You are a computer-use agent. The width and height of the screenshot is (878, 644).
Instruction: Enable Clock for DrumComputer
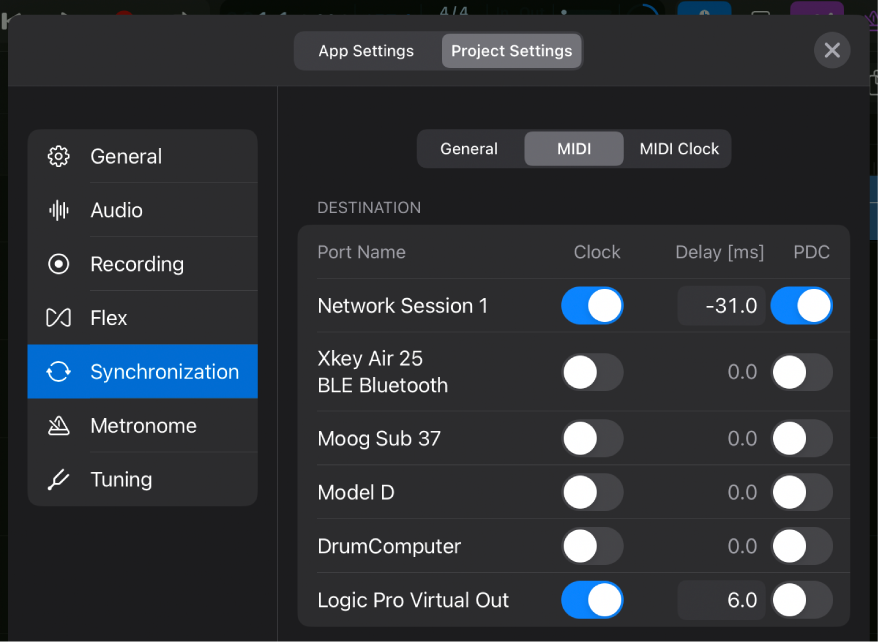point(592,546)
